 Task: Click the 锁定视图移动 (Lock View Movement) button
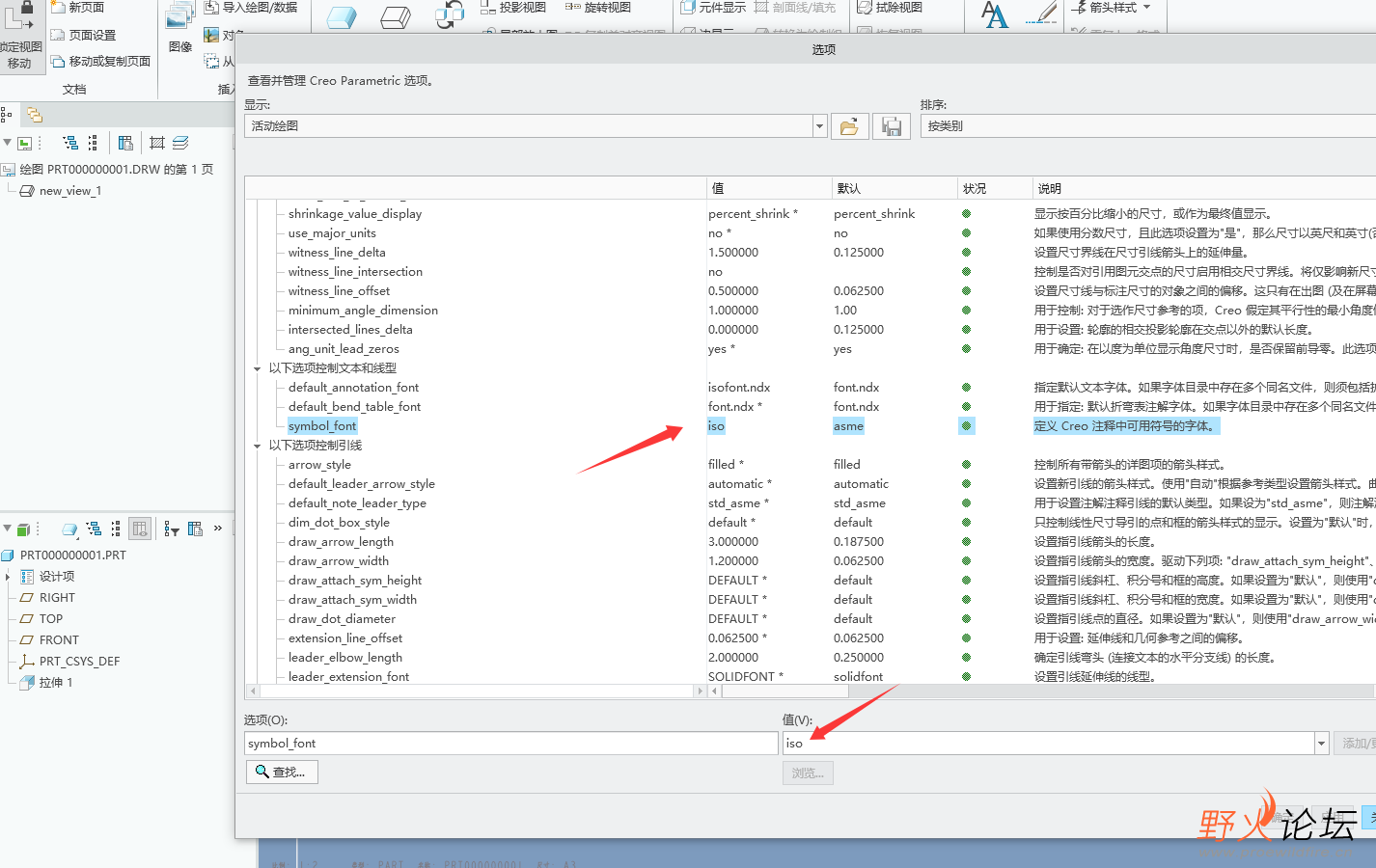(20, 38)
